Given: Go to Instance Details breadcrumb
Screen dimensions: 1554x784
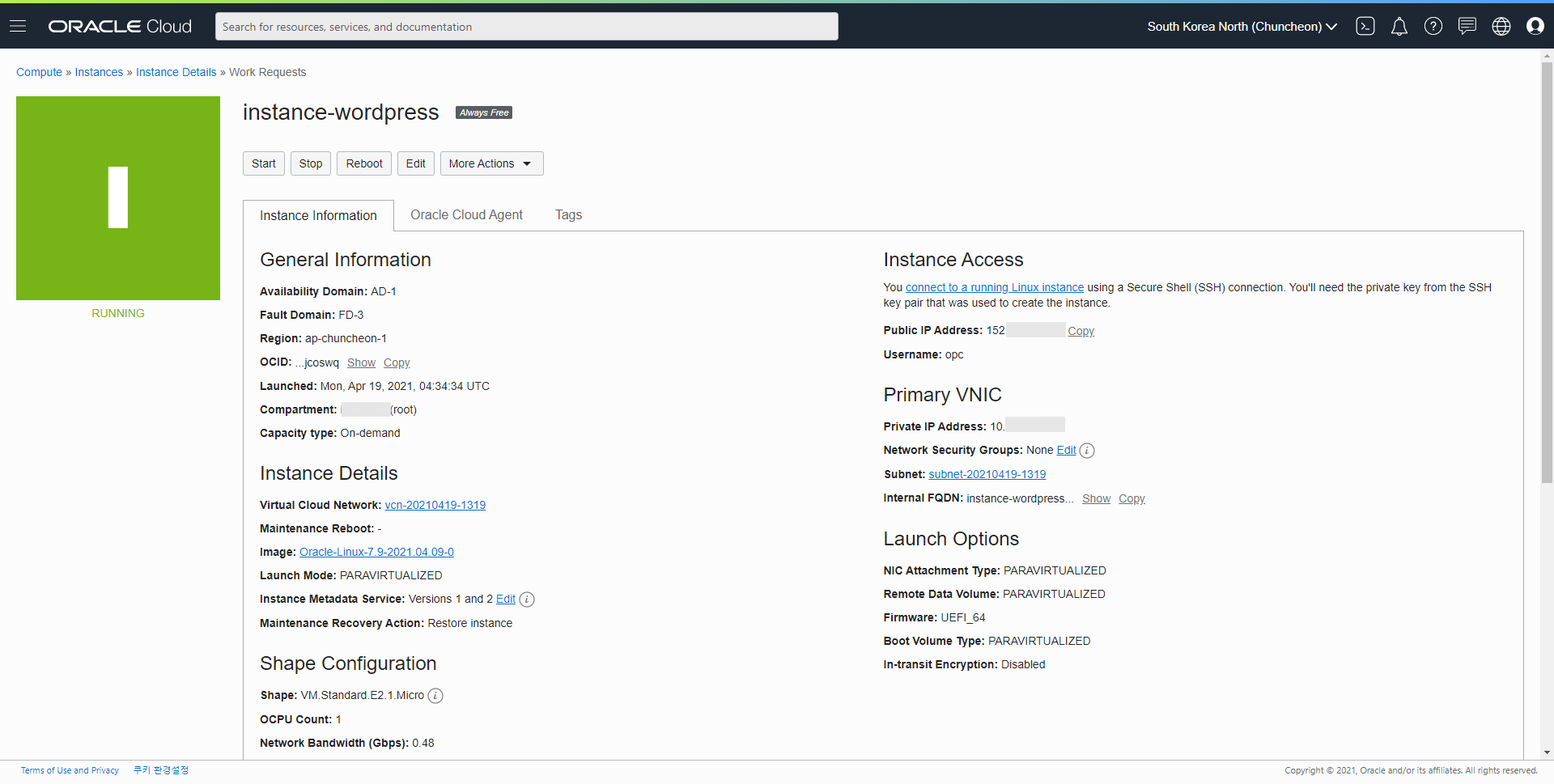Looking at the screenshot, I should click(176, 72).
